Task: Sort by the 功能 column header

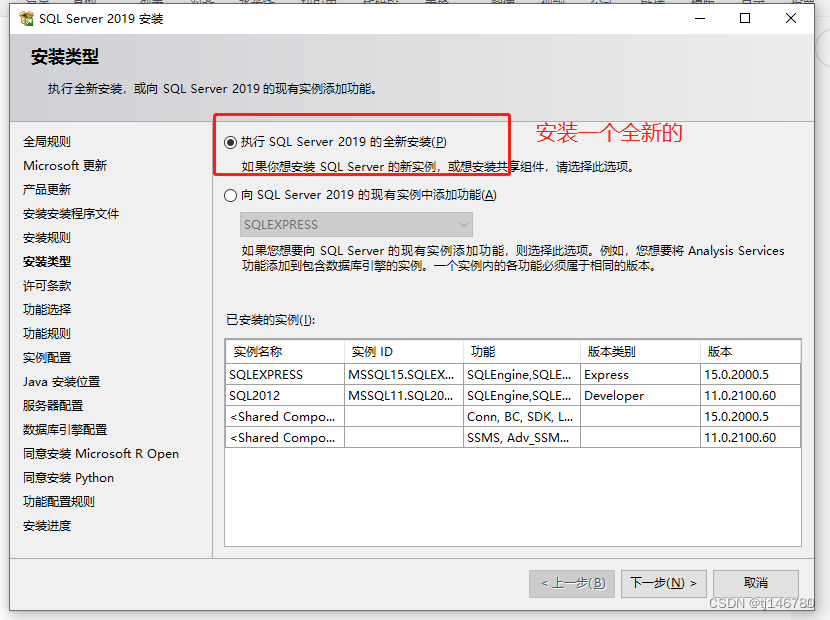Action: point(522,352)
